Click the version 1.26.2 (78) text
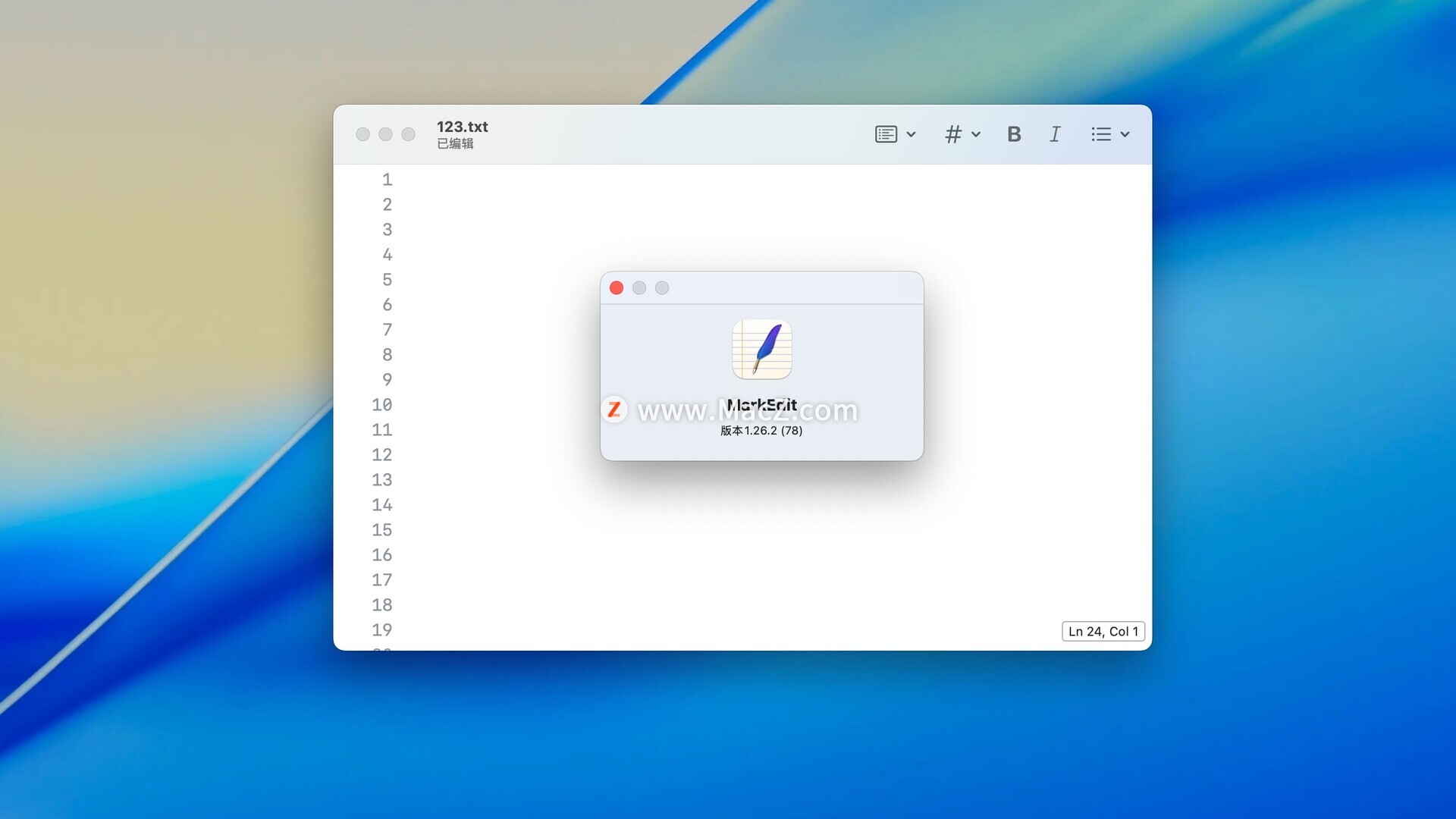The image size is (1456, 819). click(761, 431)
